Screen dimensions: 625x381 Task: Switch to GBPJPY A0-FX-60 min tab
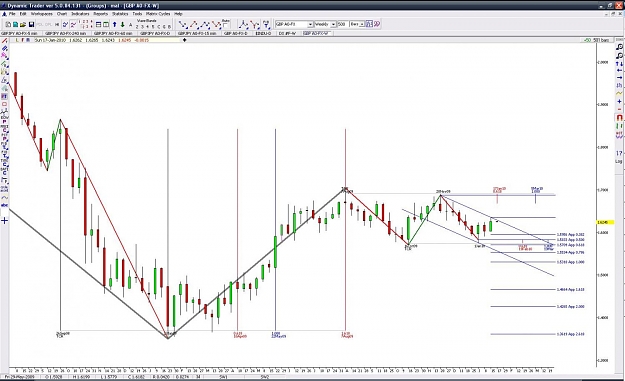(x=113, y=33)
